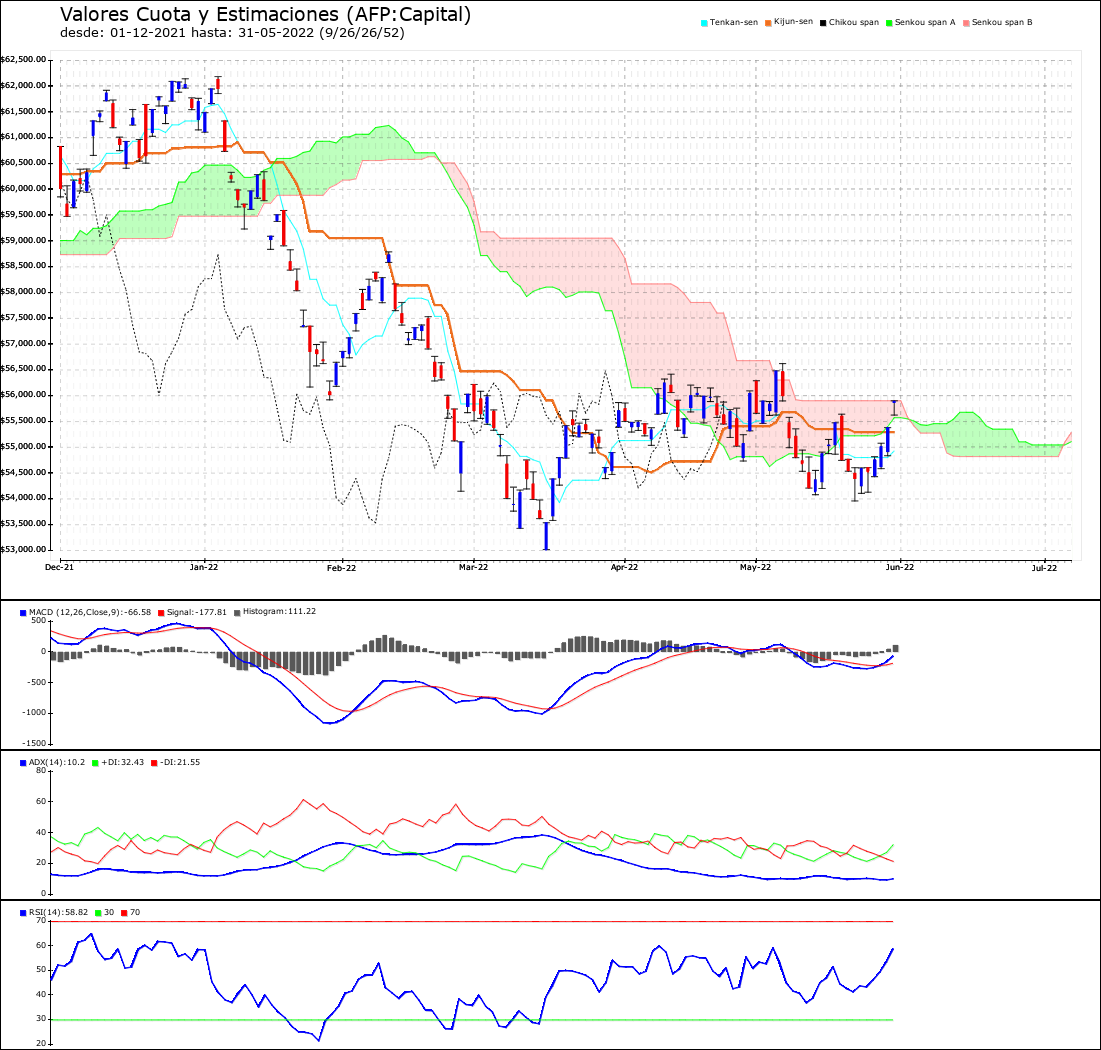Viewport: 1101px width, 1050px height.
Task: Click the Feb-22 date axis label
Action: coord(341,568)
